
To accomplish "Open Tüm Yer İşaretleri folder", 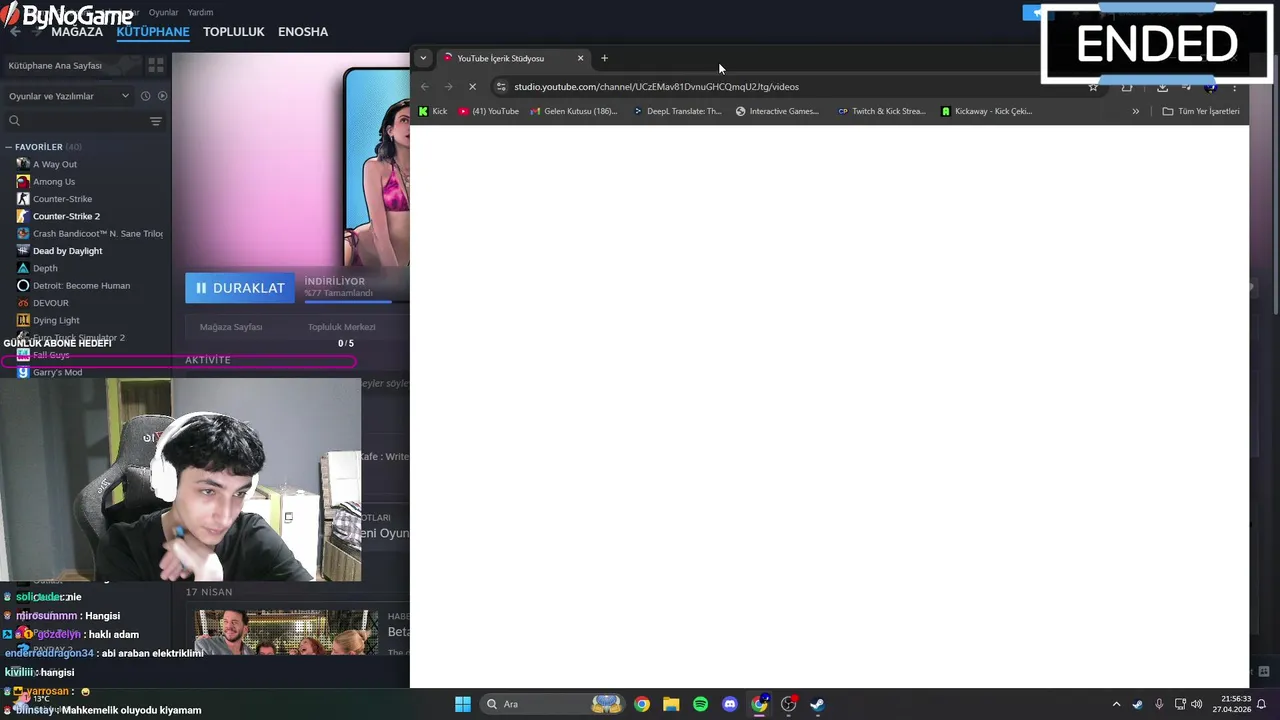I will point(1201,111).
